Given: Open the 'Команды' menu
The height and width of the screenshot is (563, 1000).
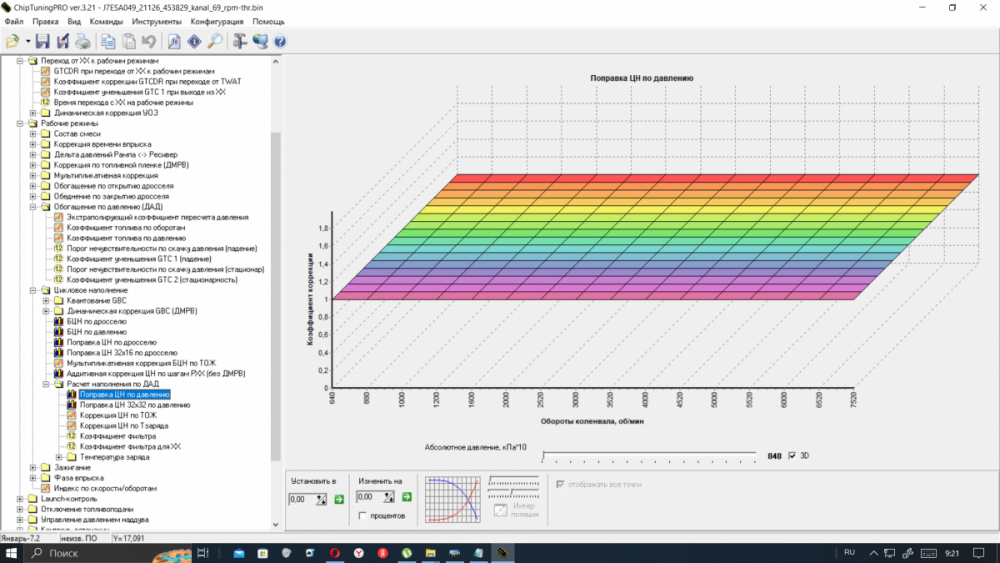Looking at the screenshot, I should pos(106,20).
